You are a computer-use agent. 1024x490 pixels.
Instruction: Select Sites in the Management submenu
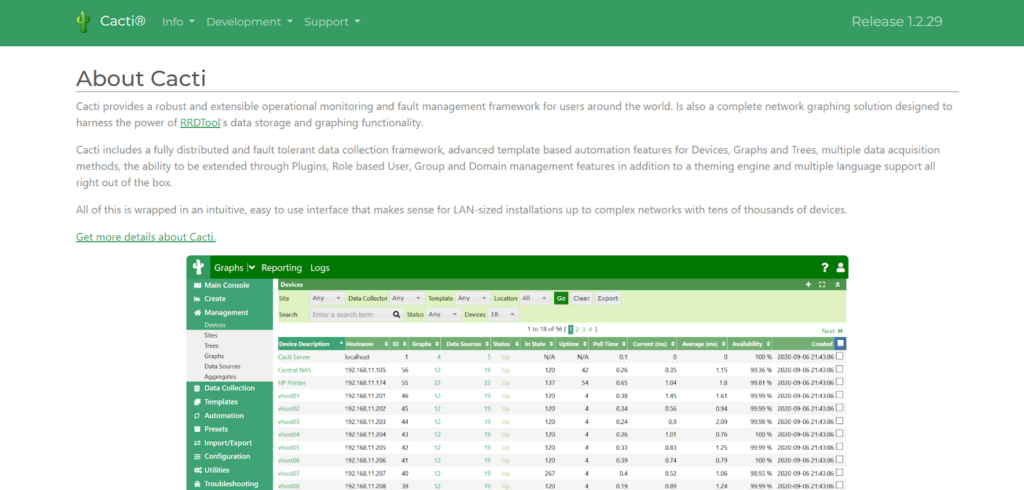click(210, 335)
